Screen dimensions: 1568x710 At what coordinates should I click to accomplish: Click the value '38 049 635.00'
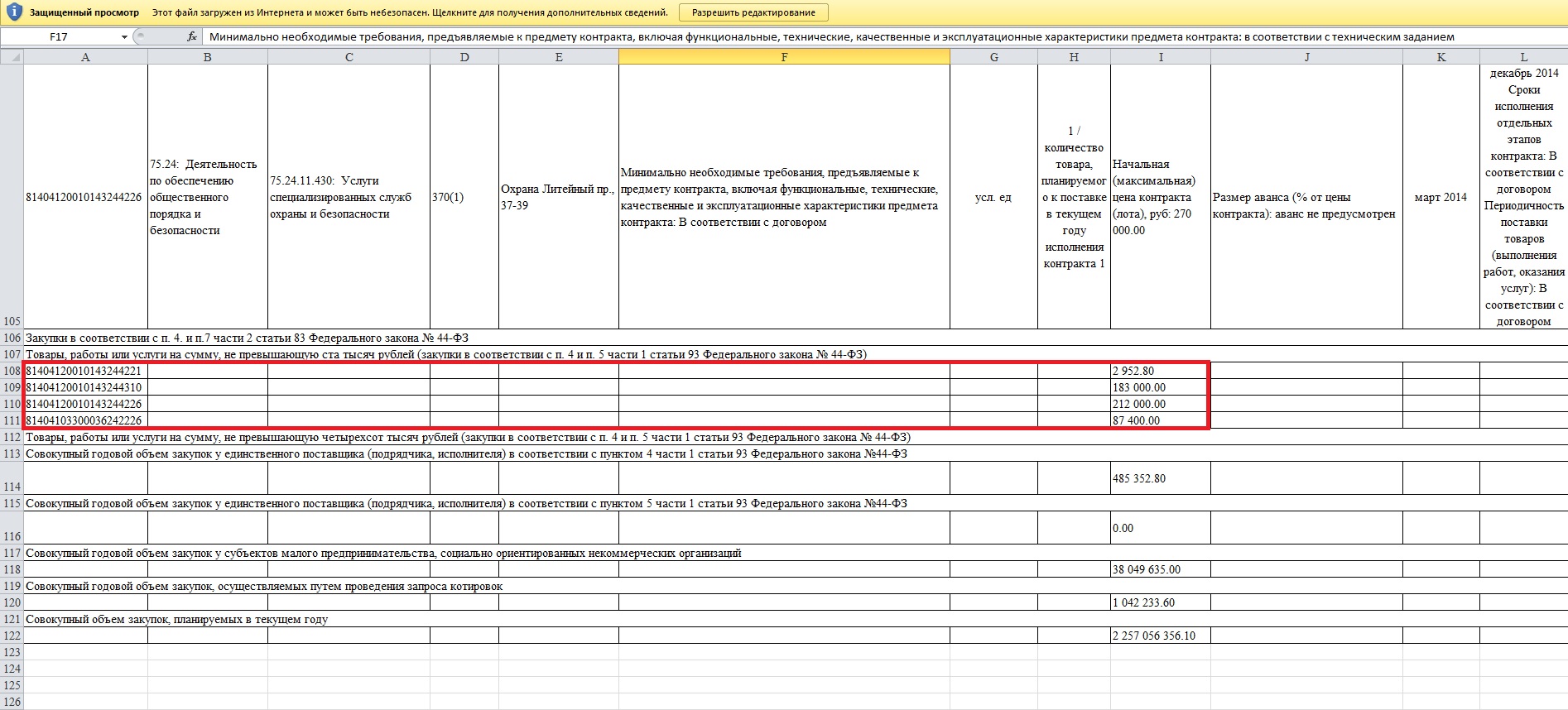pyautogui.click(x=1147, y=569)
